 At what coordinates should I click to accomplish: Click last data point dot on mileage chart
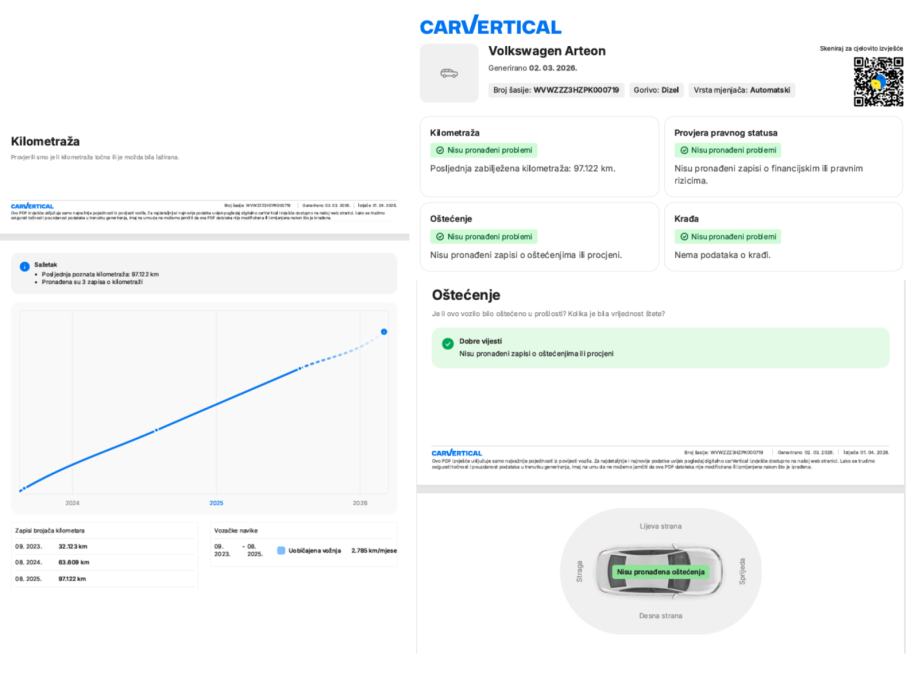[384, 332]
